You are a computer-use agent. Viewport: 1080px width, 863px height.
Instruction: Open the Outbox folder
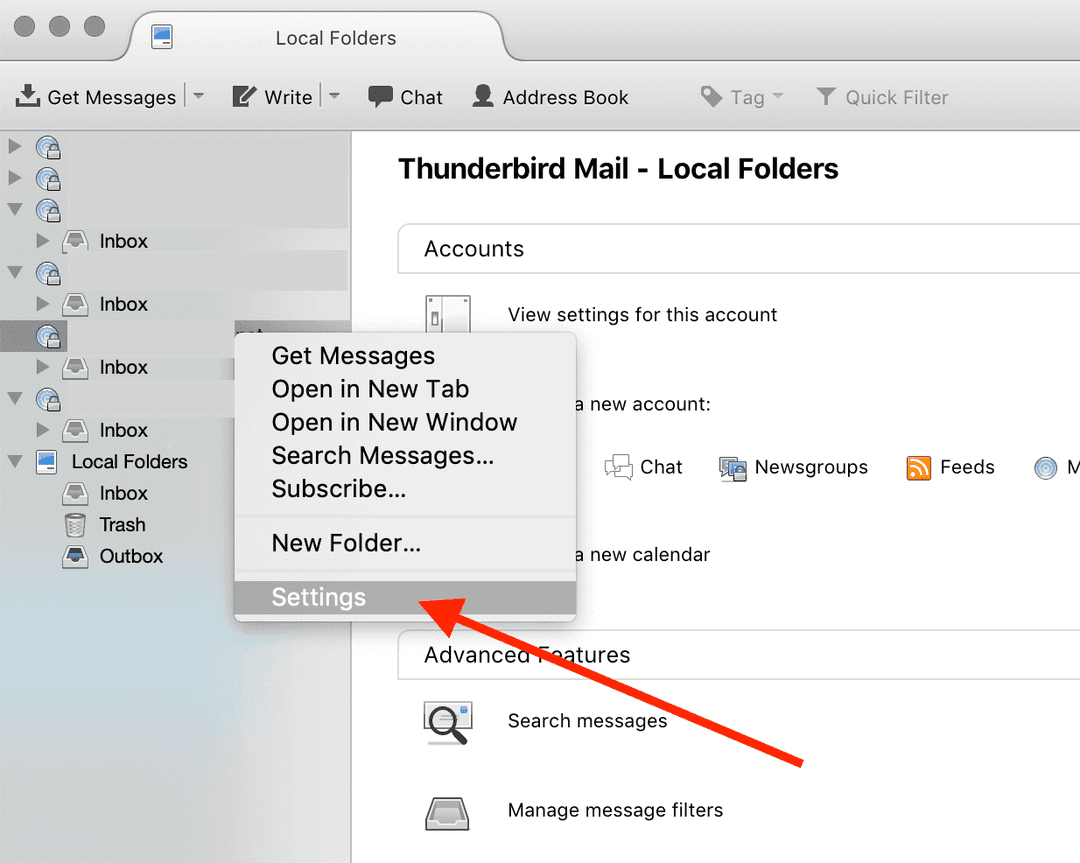tap(131, 557)
